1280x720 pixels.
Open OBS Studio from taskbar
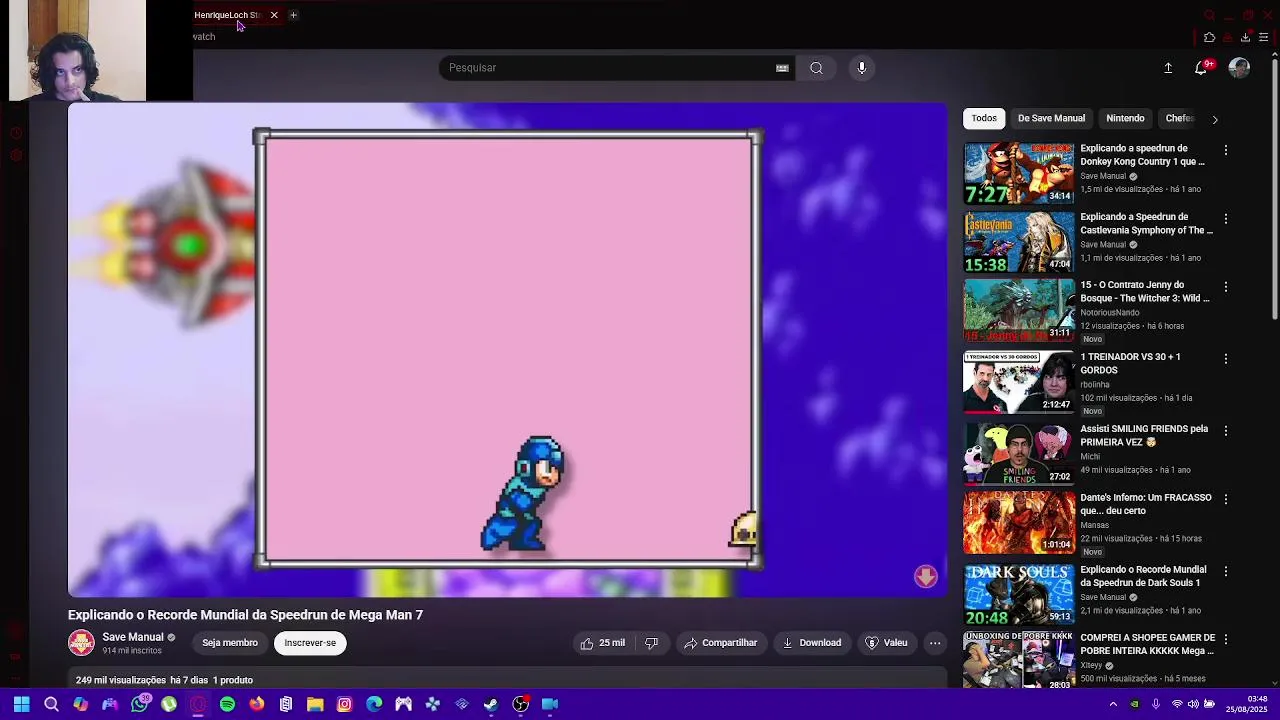point(521,704)
